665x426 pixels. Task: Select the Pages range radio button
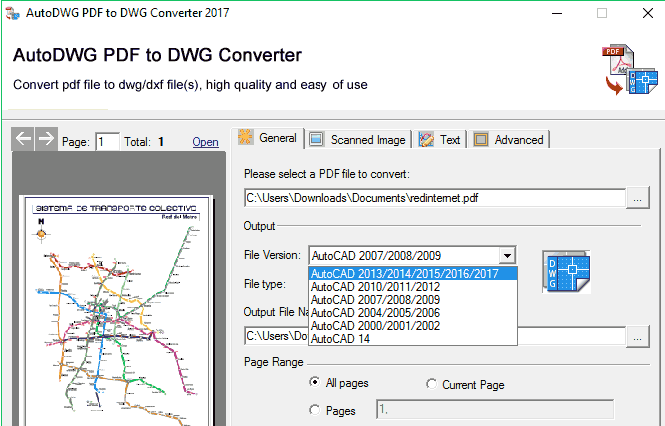pos(315,409)
